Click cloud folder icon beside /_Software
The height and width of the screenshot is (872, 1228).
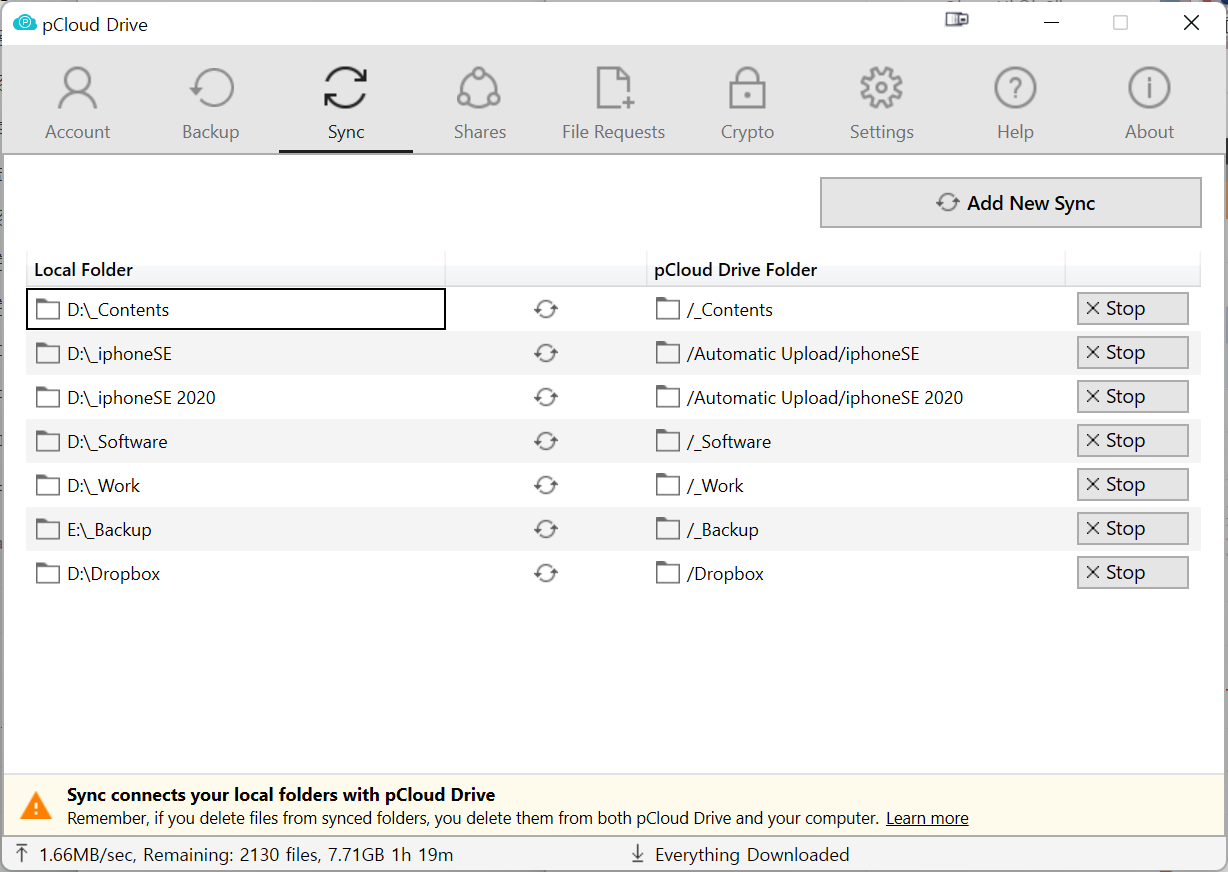tap(668, 441)
